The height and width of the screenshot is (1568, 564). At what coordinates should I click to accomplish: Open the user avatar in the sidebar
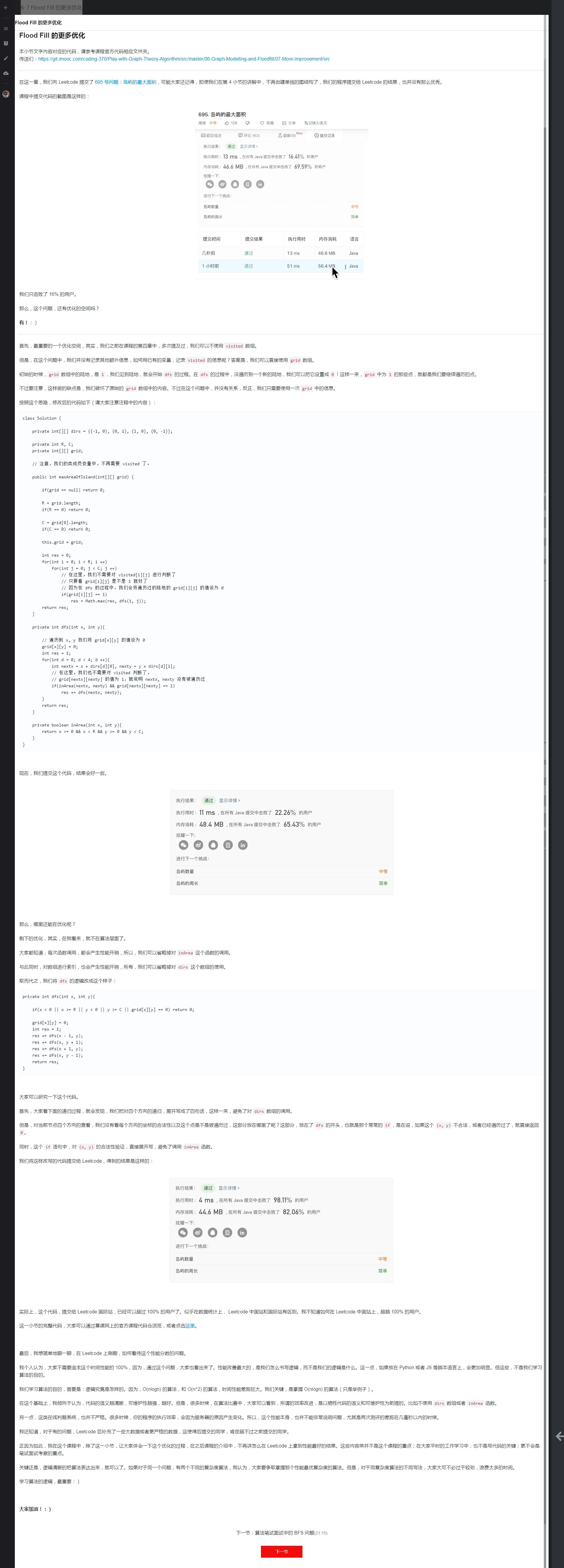pos(5,94)
